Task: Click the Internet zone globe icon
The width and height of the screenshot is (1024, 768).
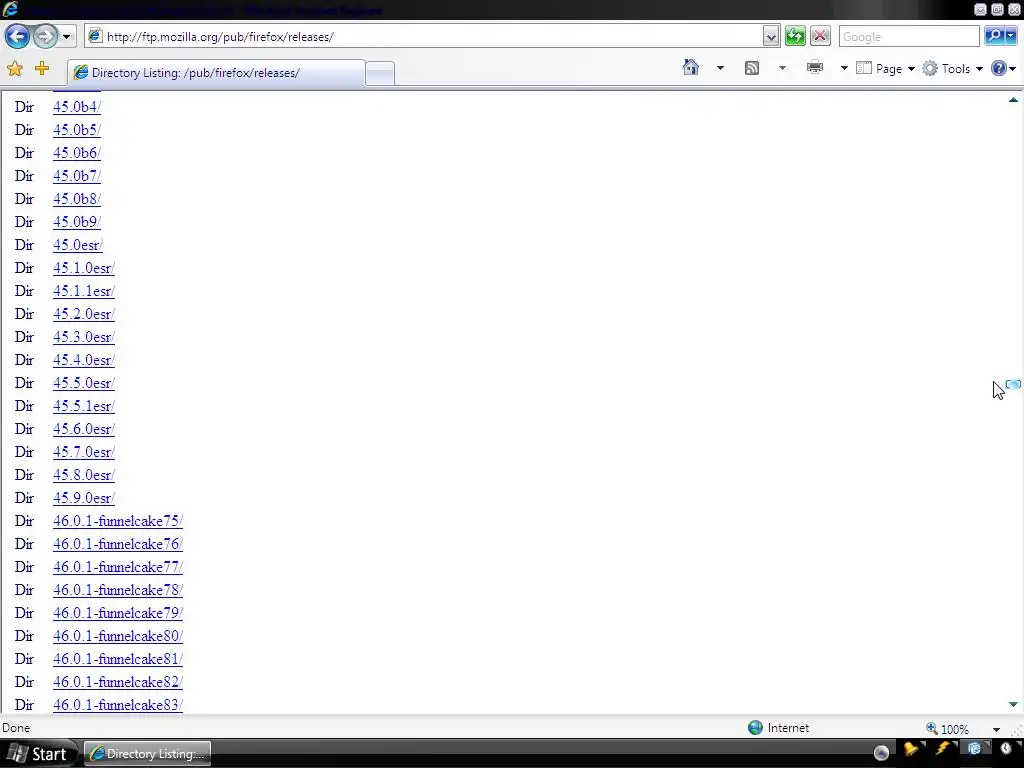Action: click(756, 728)
